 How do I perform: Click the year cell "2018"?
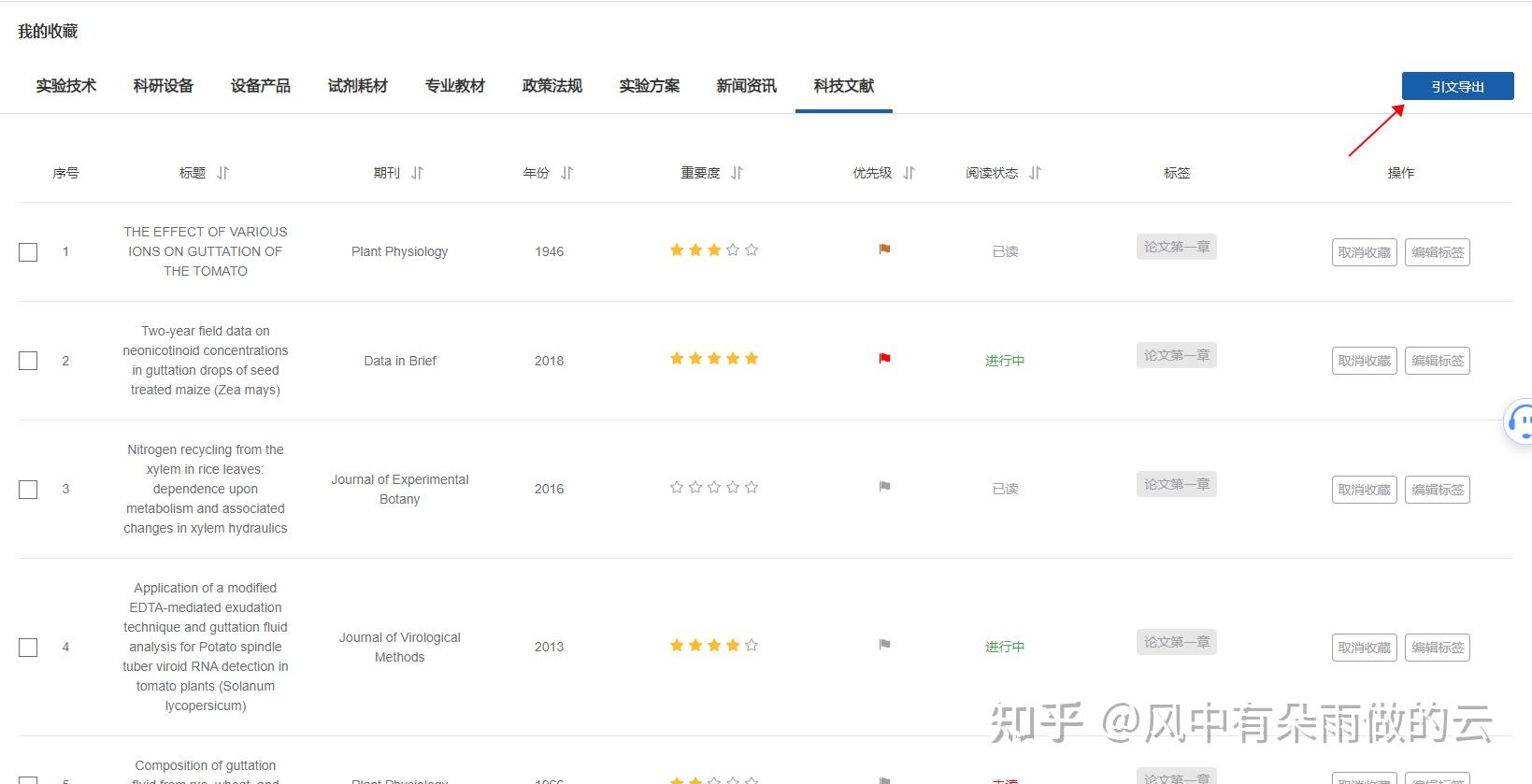550,361
